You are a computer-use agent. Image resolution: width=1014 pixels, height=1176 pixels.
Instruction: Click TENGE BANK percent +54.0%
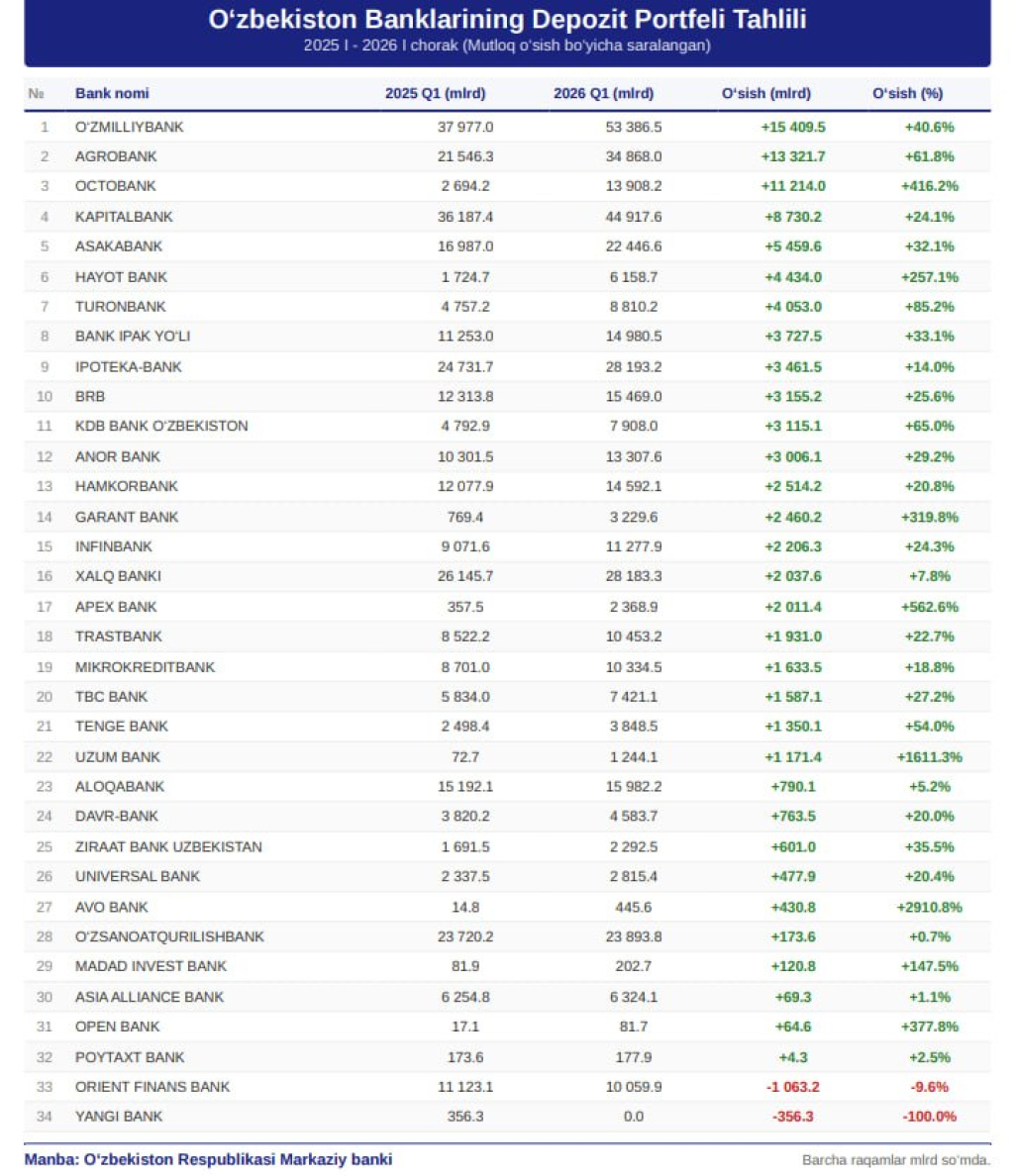coord(929,726)
